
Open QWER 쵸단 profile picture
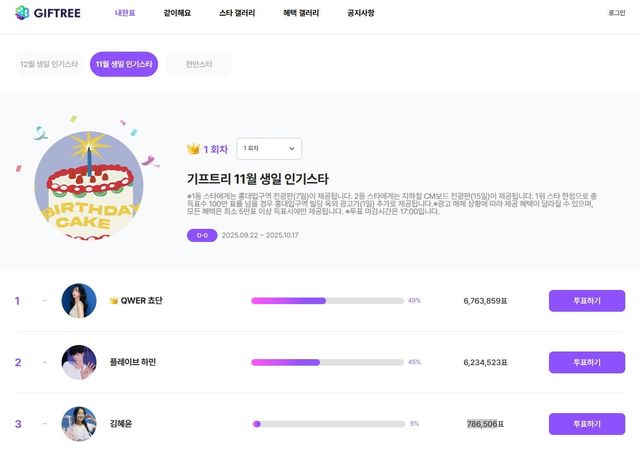click(x=79, y=300)
